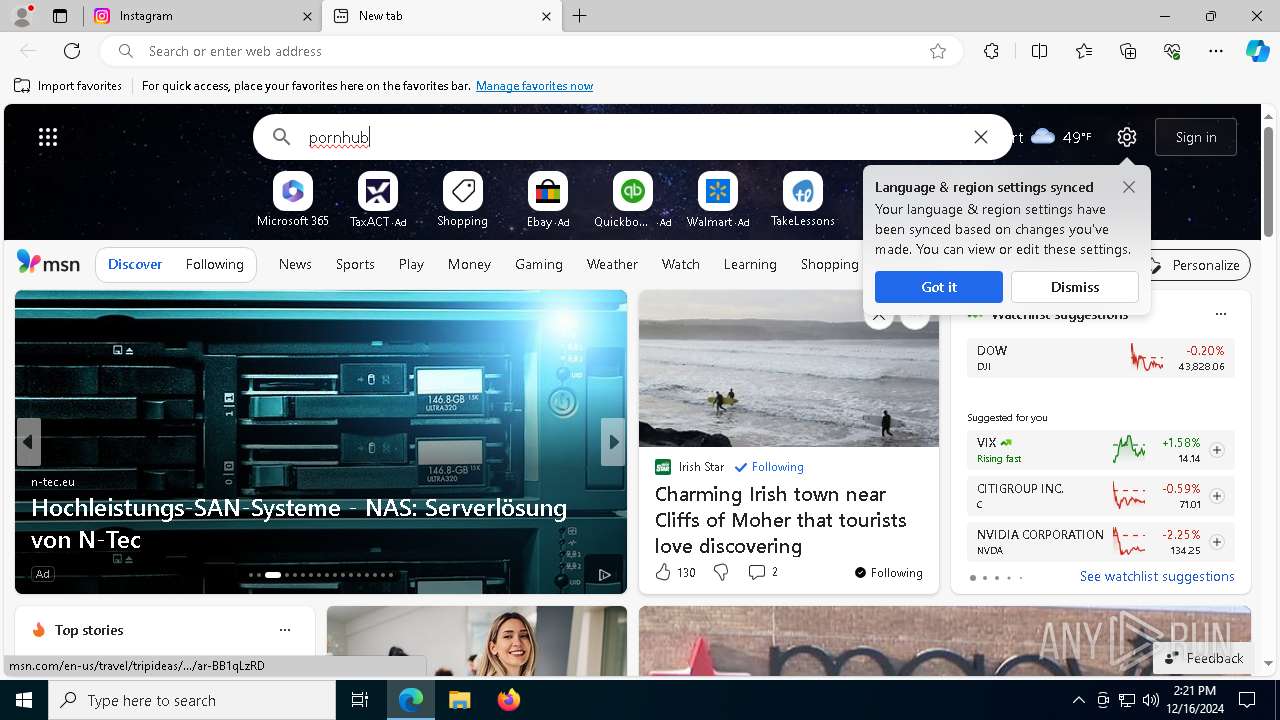This screenshot has width=1280, height=720.
Task: Click Got it in sync popup
Action: (939, 287)
